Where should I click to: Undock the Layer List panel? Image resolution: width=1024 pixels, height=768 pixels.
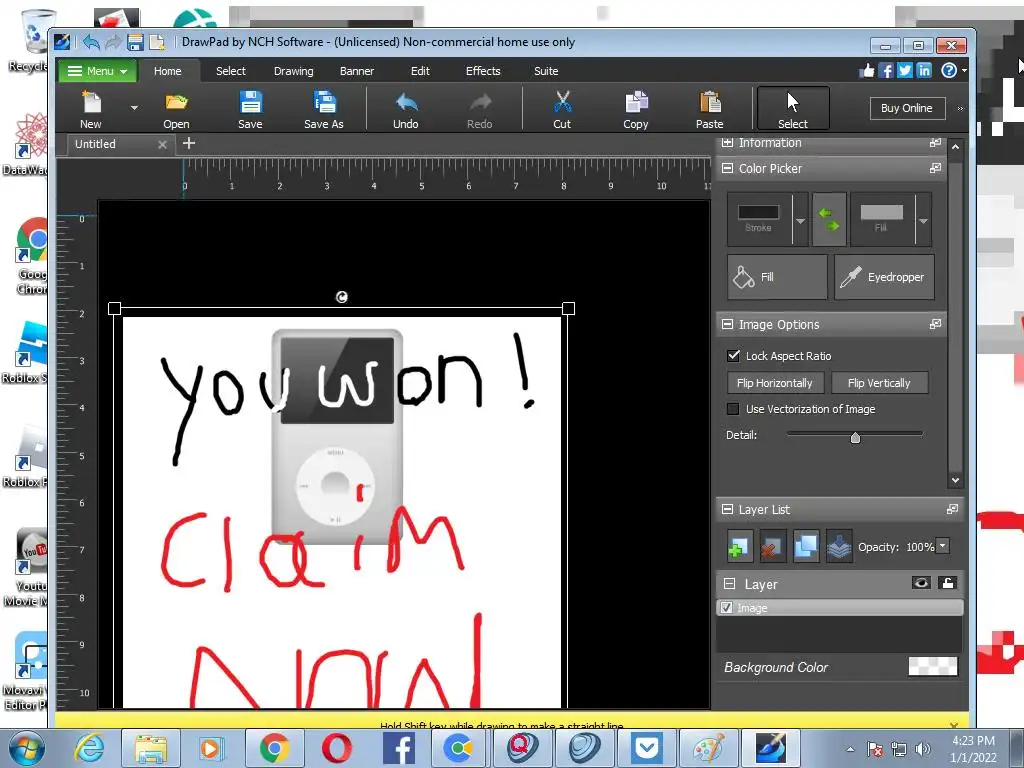coord(952,509)
